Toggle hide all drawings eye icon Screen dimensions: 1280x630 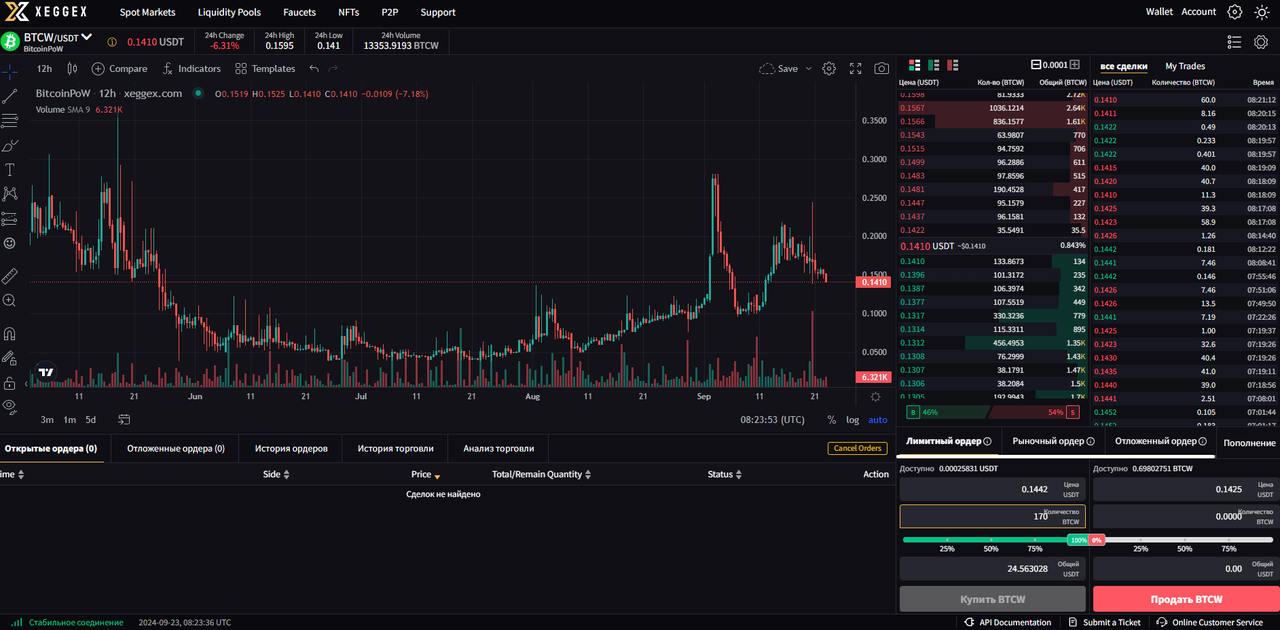(x=10, y=406)
